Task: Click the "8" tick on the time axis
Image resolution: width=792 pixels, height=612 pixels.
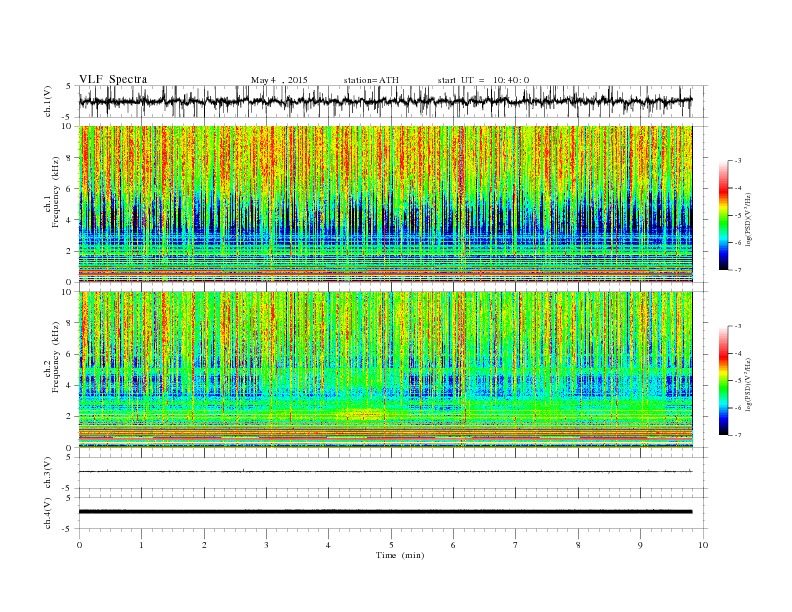Action: tap(578, 545)
